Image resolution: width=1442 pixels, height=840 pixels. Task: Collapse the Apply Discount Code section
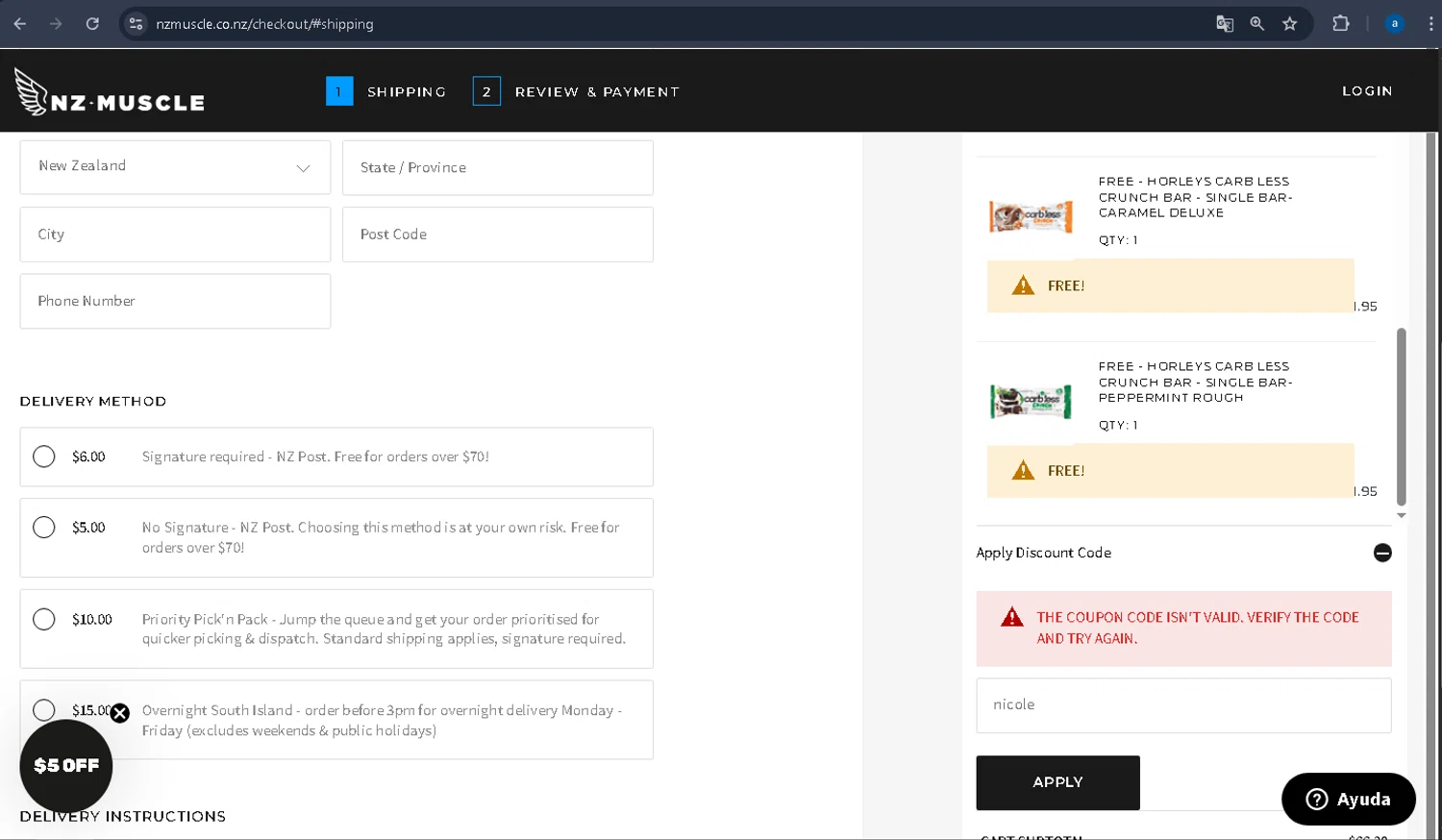pyautogui.click(x=1382, y=553)
